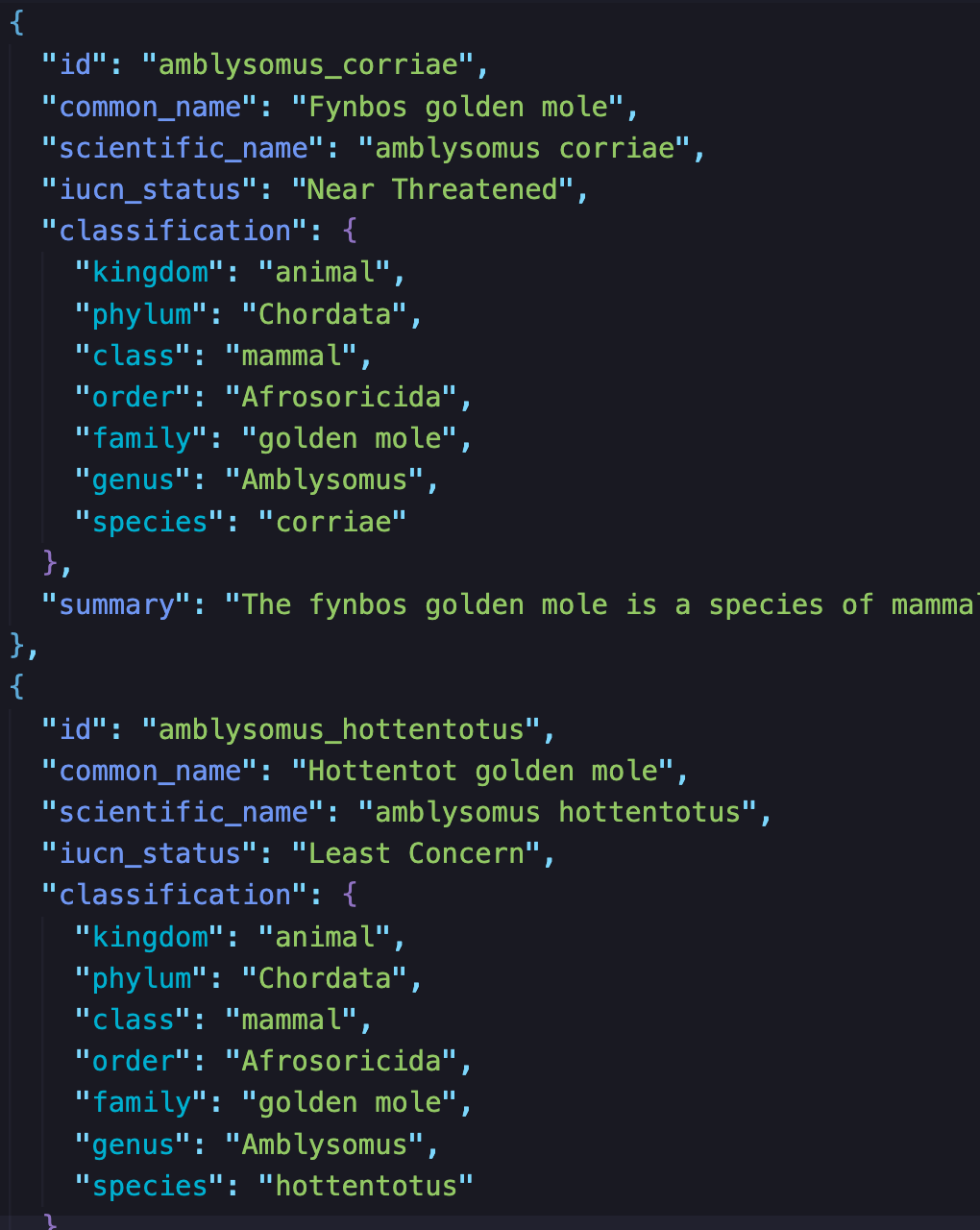Click the species value "corriae"
The width and height of the screenshot is (980, 1230).
332,522
